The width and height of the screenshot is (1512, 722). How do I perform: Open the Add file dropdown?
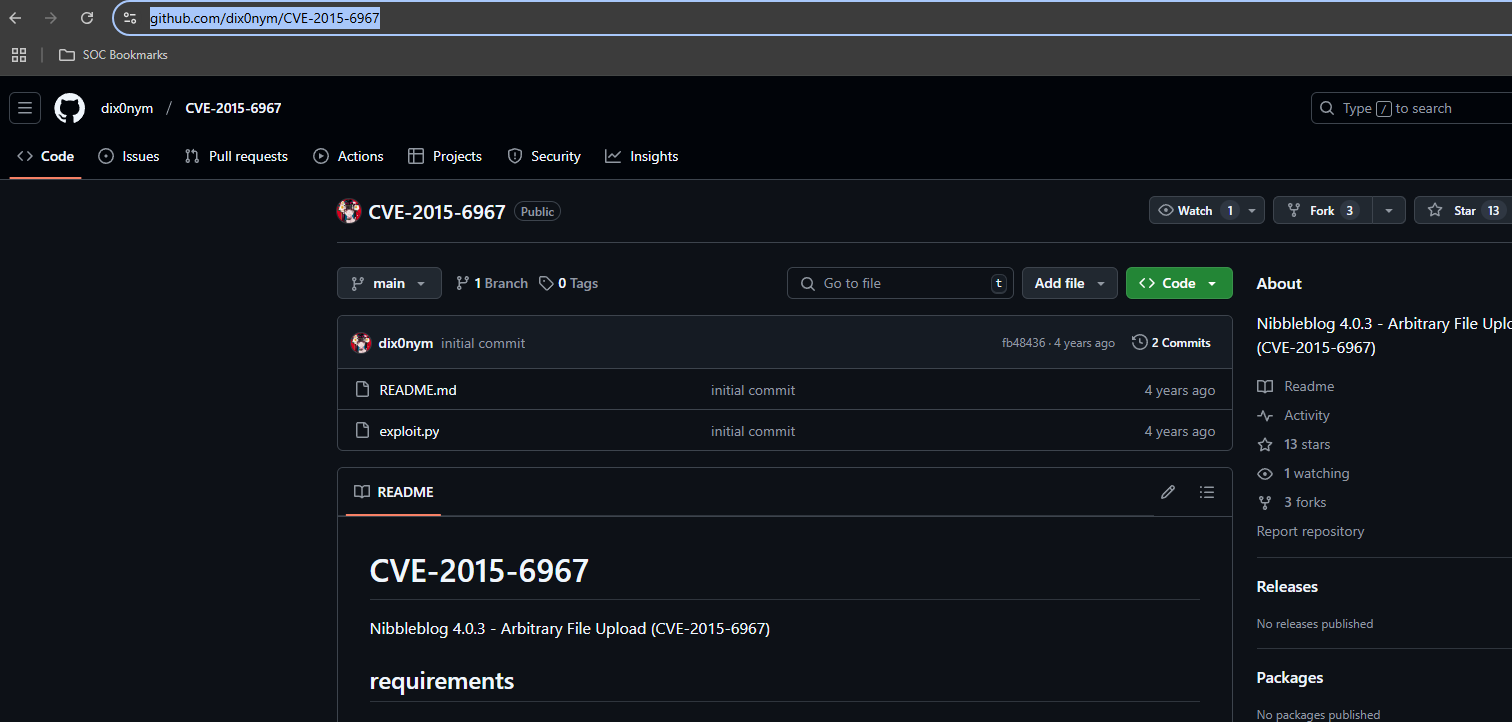point(1069,283)
